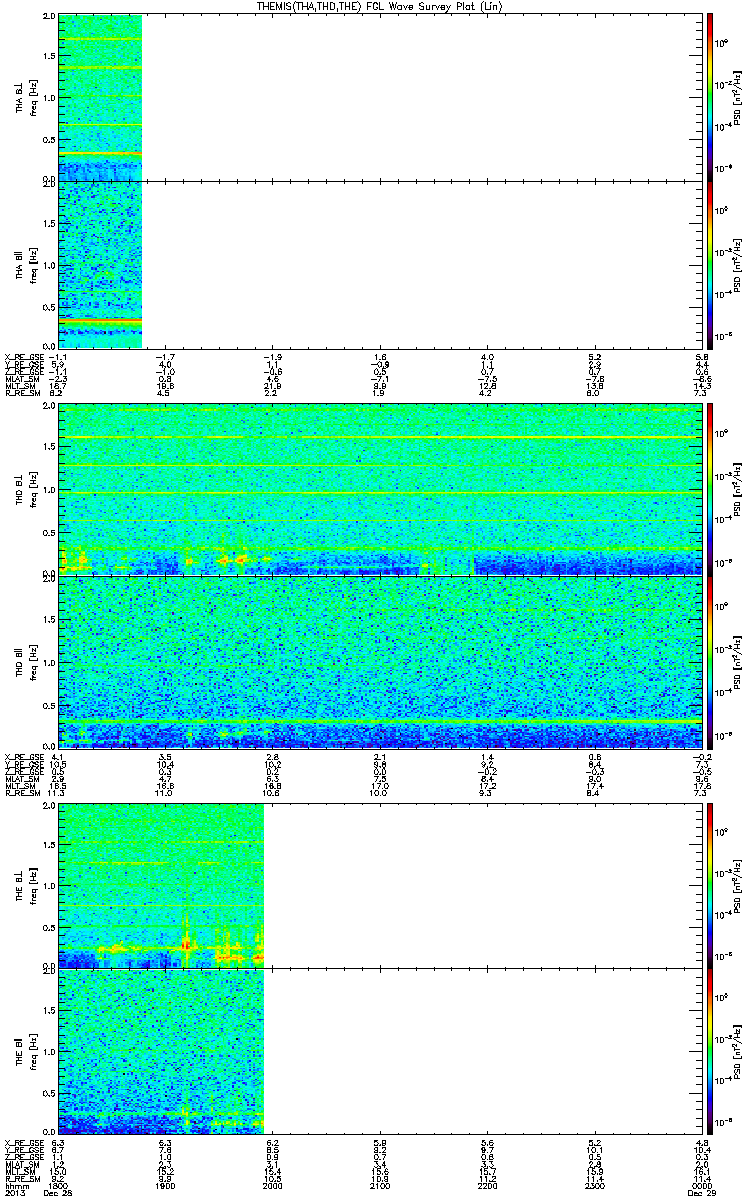This screenshot has width=750, height=1200.
Task: Click the THE B-perpendicular spectrogram panel
Action: 378,884
